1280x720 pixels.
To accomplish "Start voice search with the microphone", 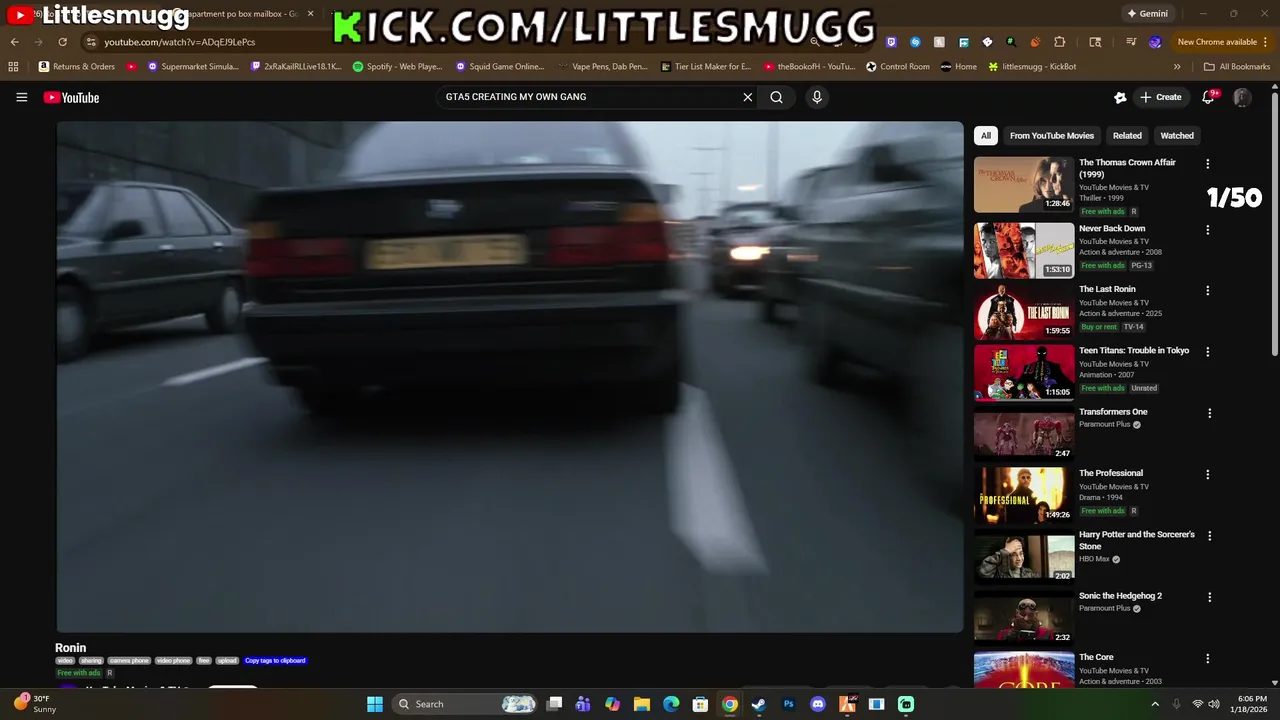I will (x=817, y=97).
